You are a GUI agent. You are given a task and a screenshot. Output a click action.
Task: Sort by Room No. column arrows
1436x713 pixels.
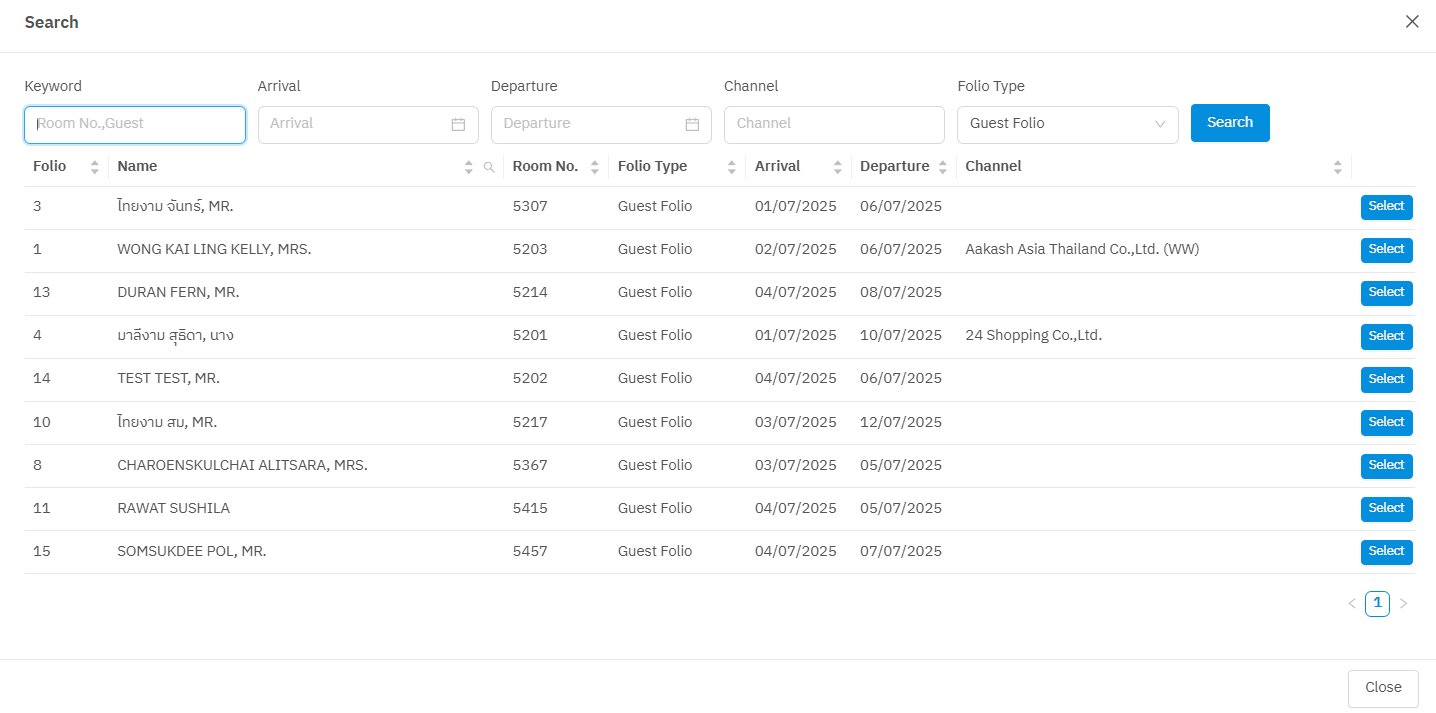pyautogui.click(x=595, y=167)
